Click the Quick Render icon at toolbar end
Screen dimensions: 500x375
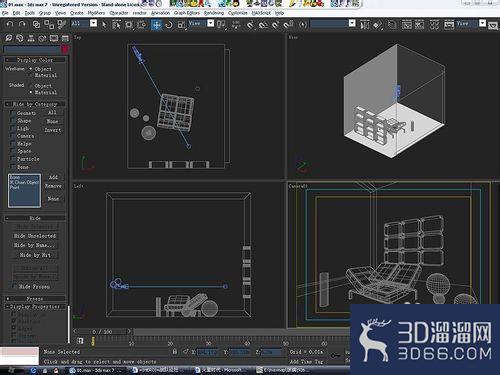pos(494,24)
